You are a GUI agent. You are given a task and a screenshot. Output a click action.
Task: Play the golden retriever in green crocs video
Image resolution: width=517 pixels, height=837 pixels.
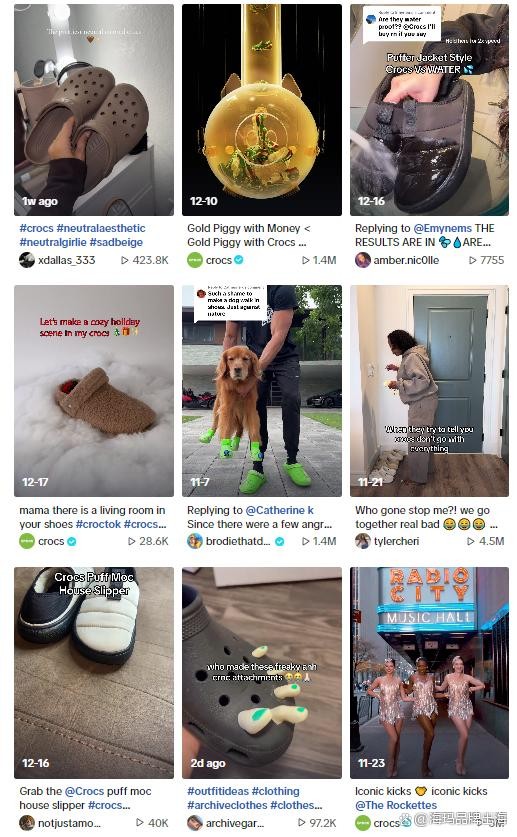tap(261, 391)
